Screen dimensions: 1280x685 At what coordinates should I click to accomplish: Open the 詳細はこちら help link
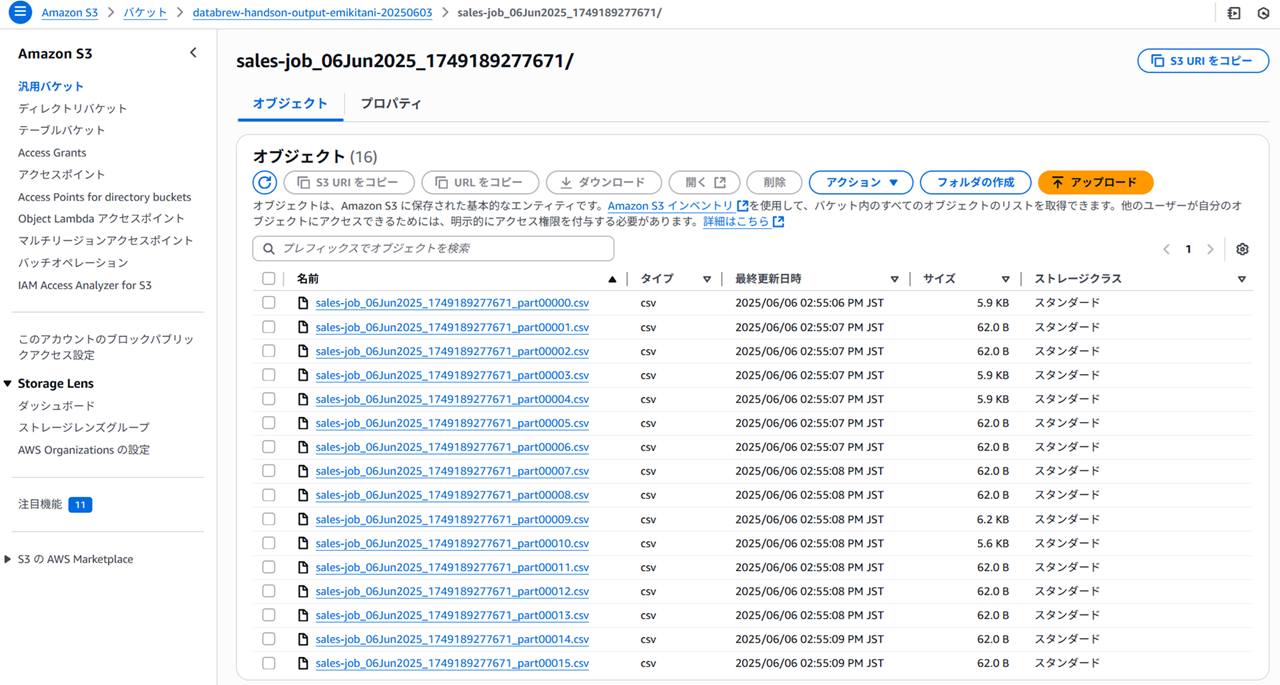pos(743,221)
